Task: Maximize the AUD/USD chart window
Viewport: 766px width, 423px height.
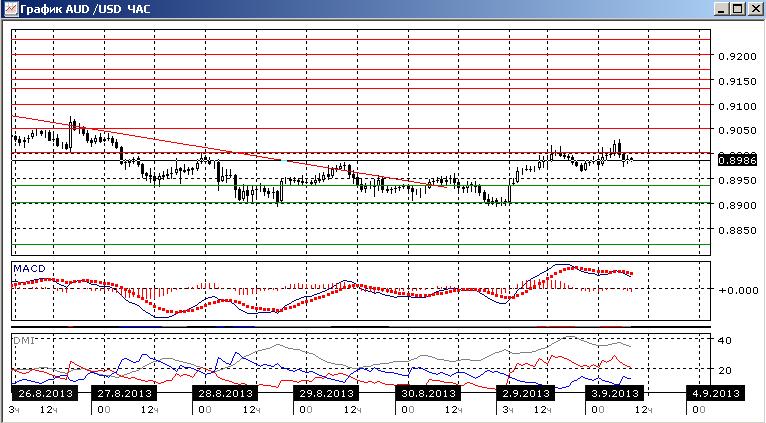Action: coord(738,9)
